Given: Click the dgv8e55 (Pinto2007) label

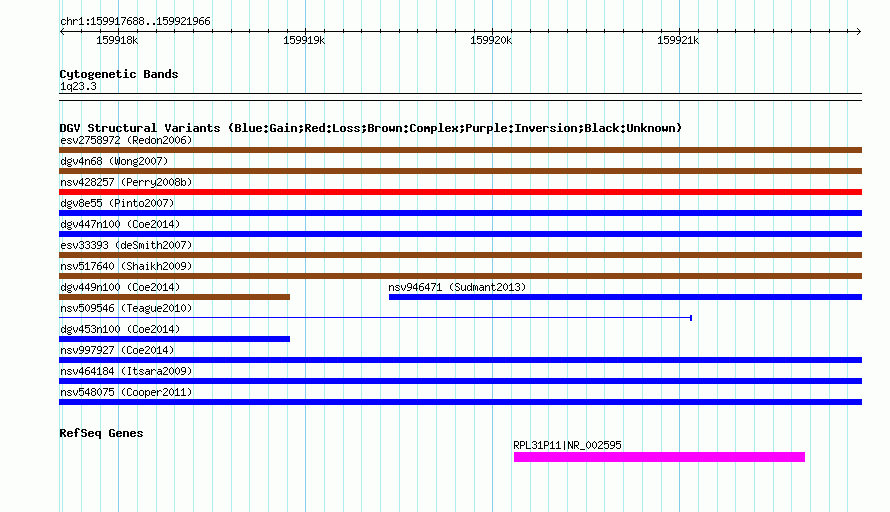Looking at the screenshot, I should tap(117, 203).
